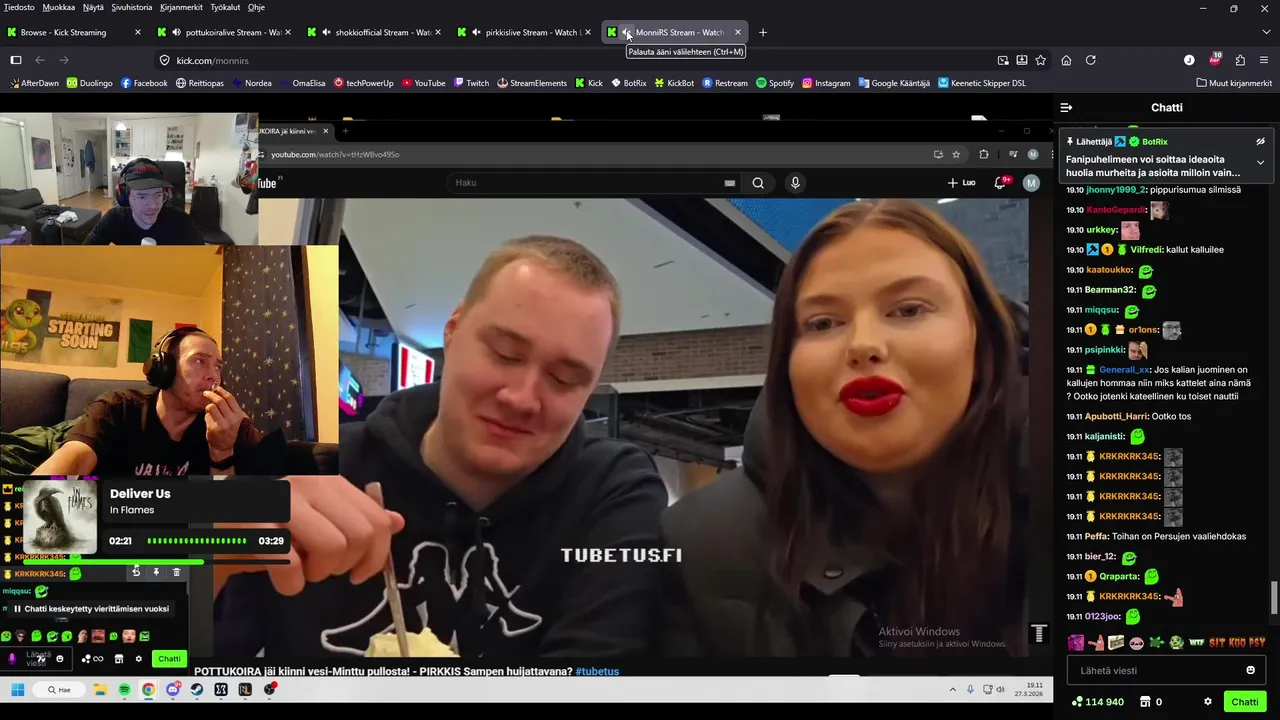Open the Firefox extensions puzzle icon

coord(1240,60)
